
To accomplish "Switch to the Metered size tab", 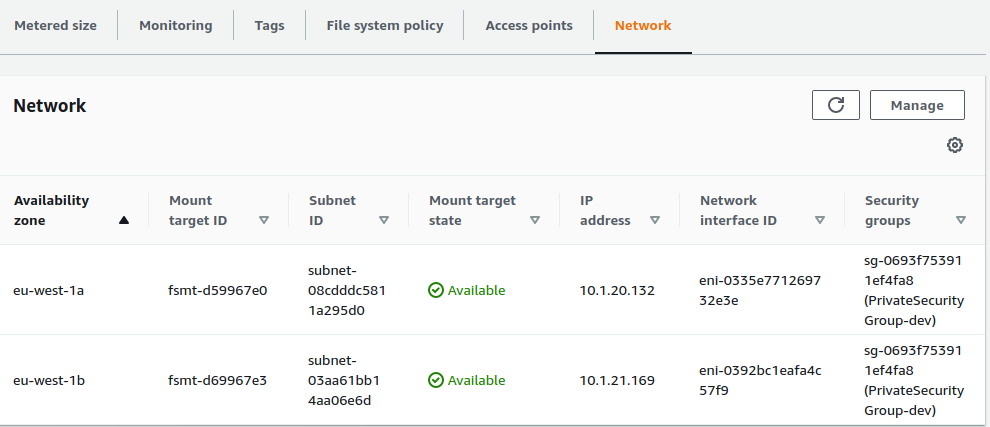I will click(x=55, y=26).
